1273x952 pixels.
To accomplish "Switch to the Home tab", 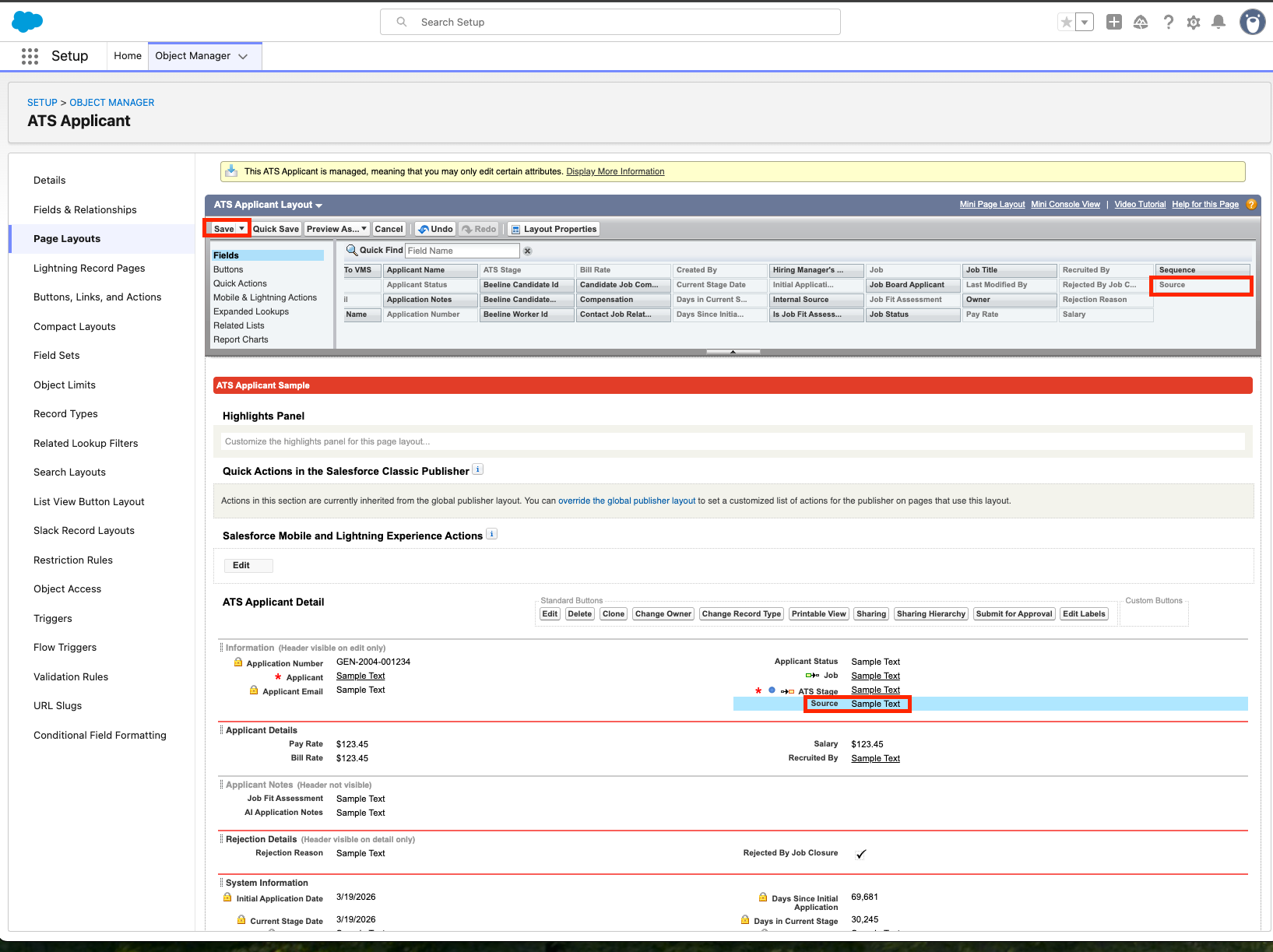I will coord(128,56).
